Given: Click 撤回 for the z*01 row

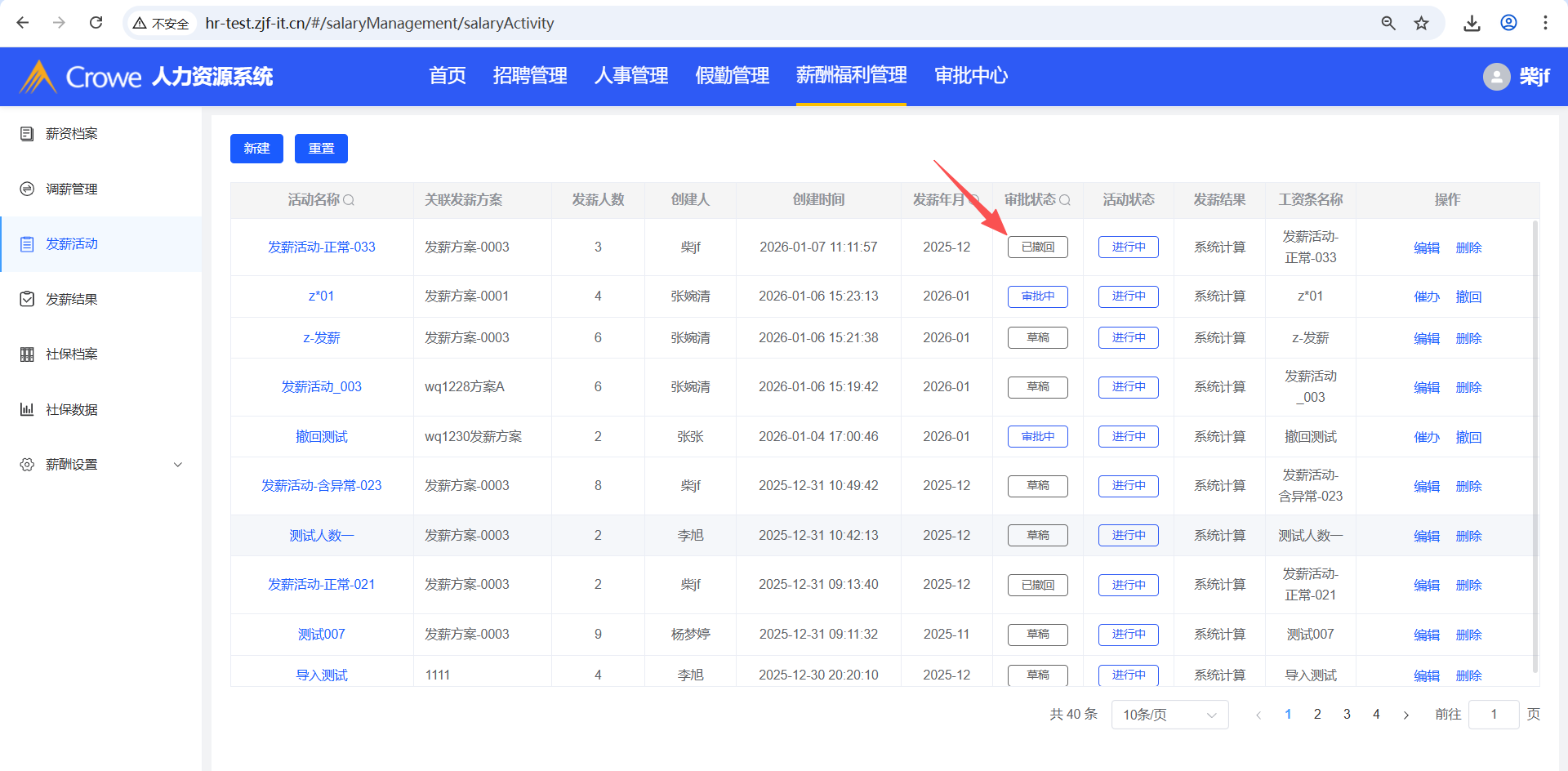Looking at the screenshot, I should click(x=1468, y=297).
